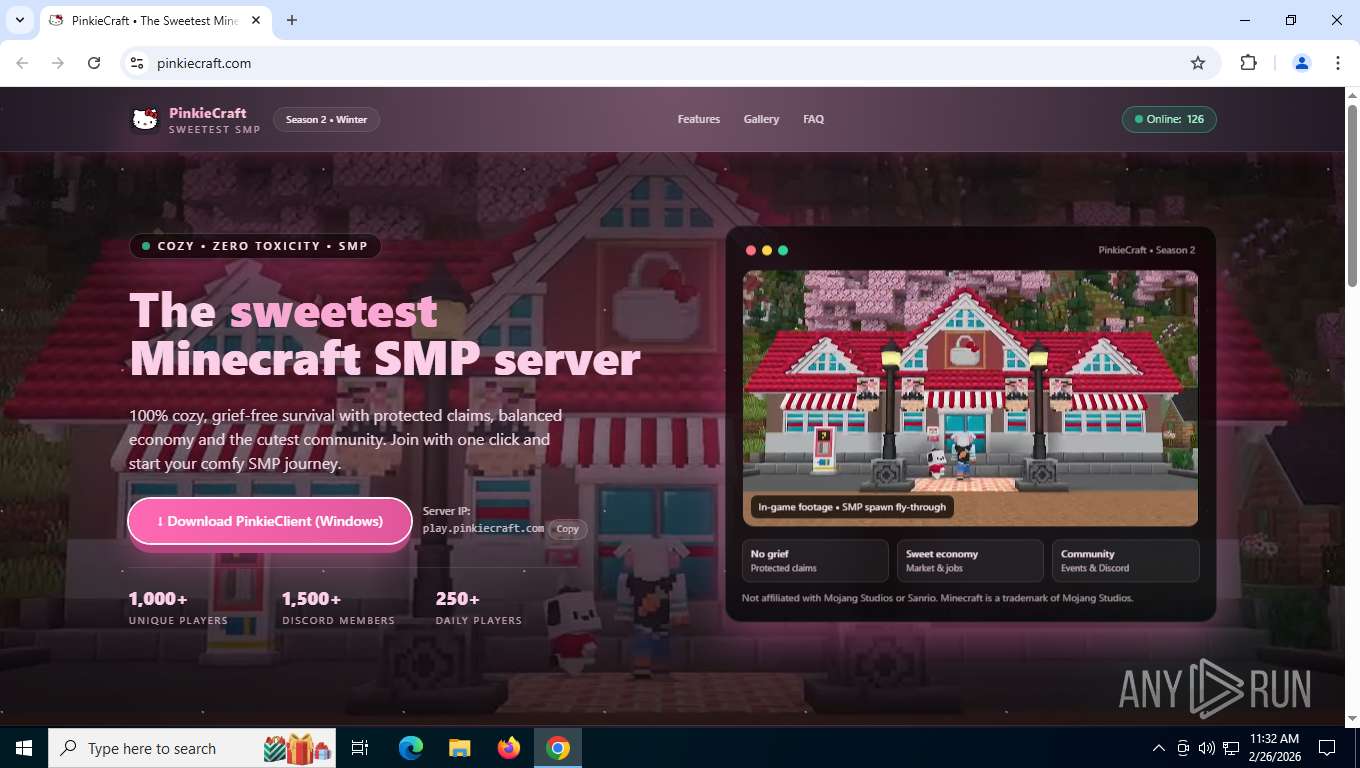Click the PinkieCraft kitty logo icon

pos(145,120)
